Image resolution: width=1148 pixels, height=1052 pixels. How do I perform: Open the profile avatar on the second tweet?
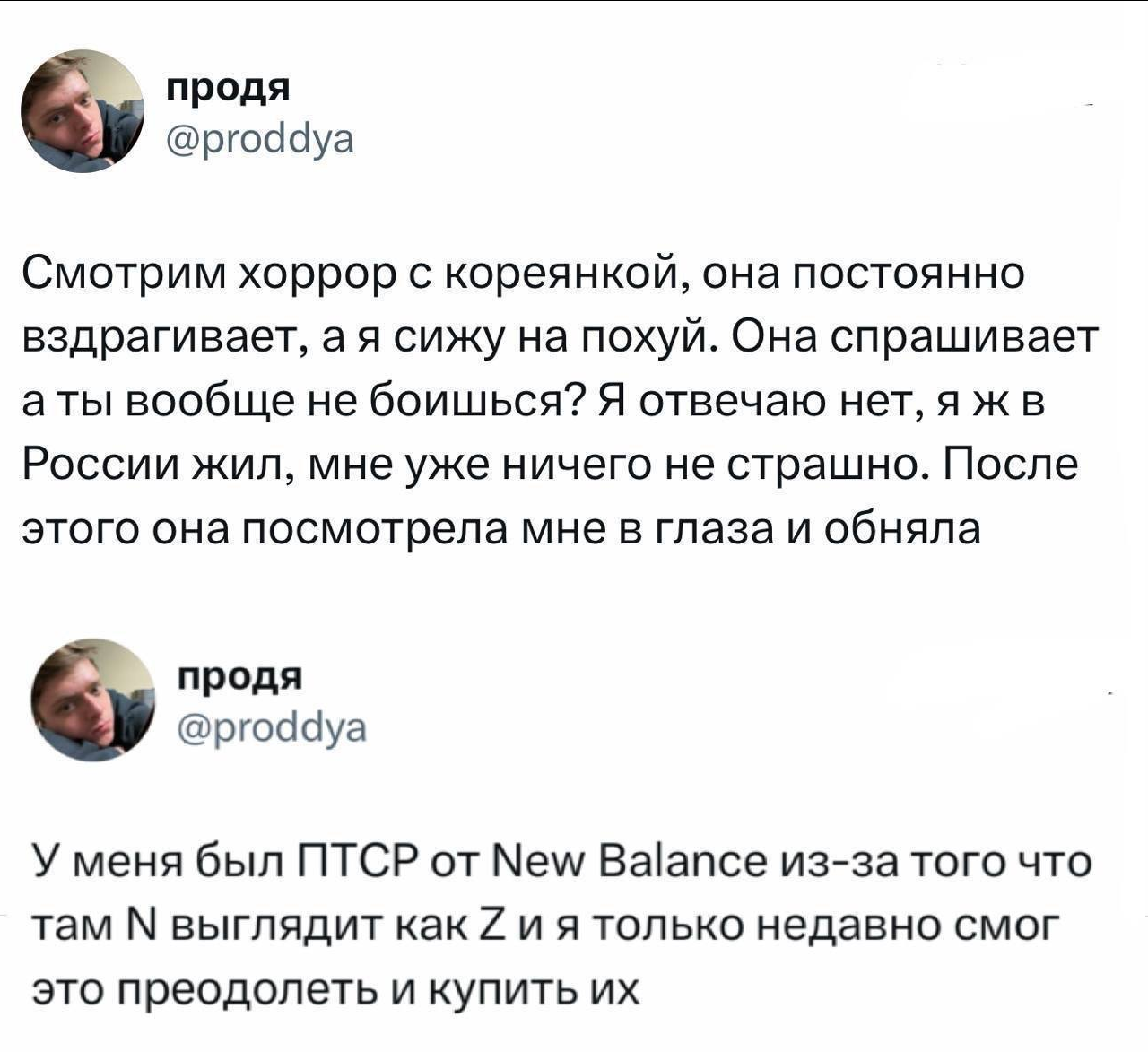93,700
